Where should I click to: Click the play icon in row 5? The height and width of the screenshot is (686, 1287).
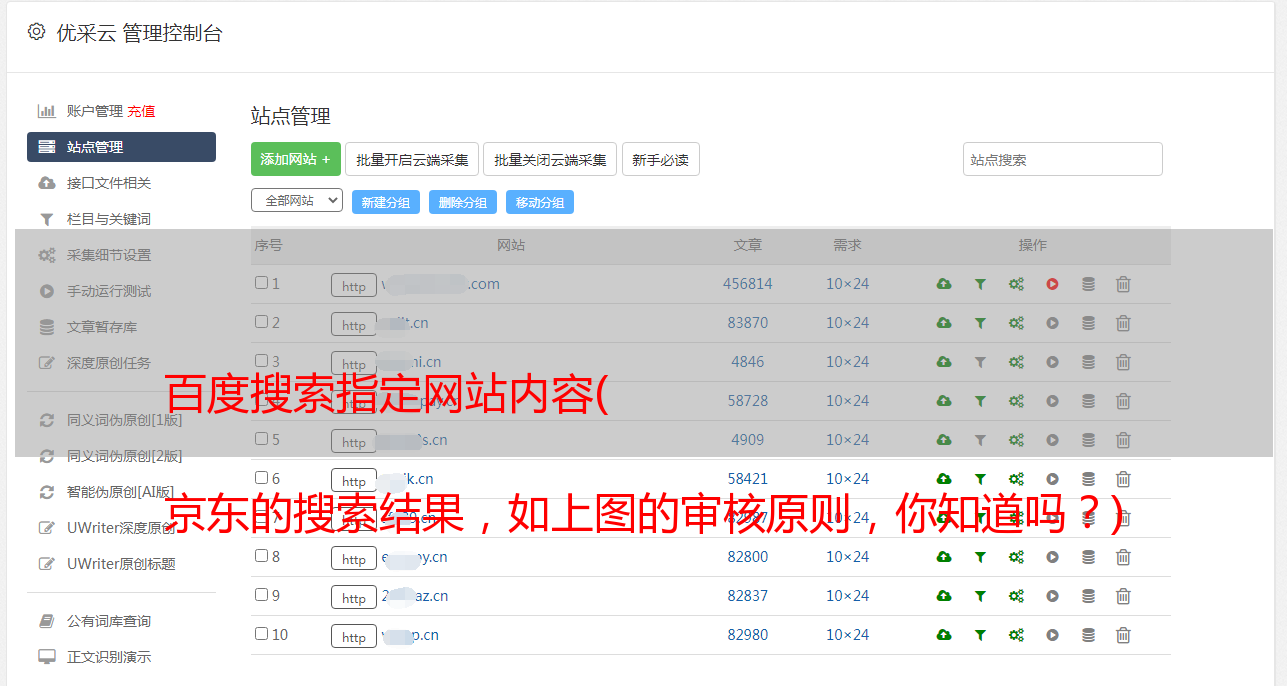[x=1052, y=440]
